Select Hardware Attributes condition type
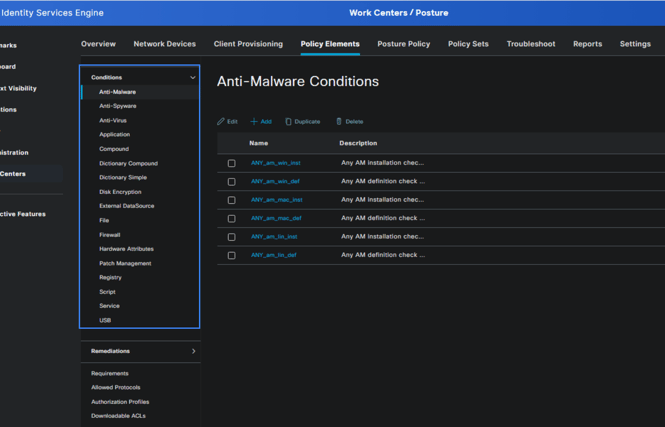The width and height of the screenshot is (665, 427). pyautogui.click(x=126, y=249)
